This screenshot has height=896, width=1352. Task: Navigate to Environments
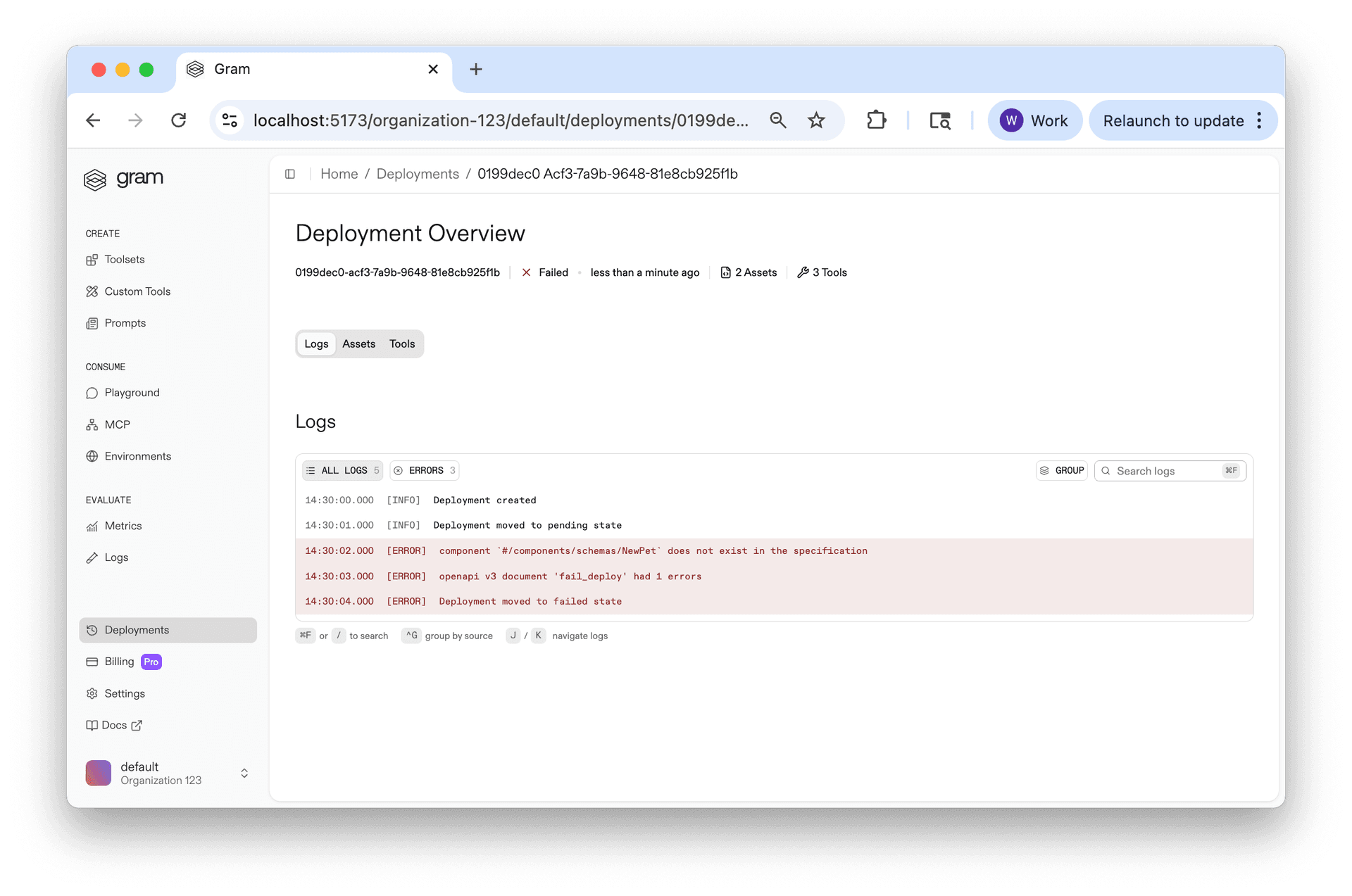137,455
